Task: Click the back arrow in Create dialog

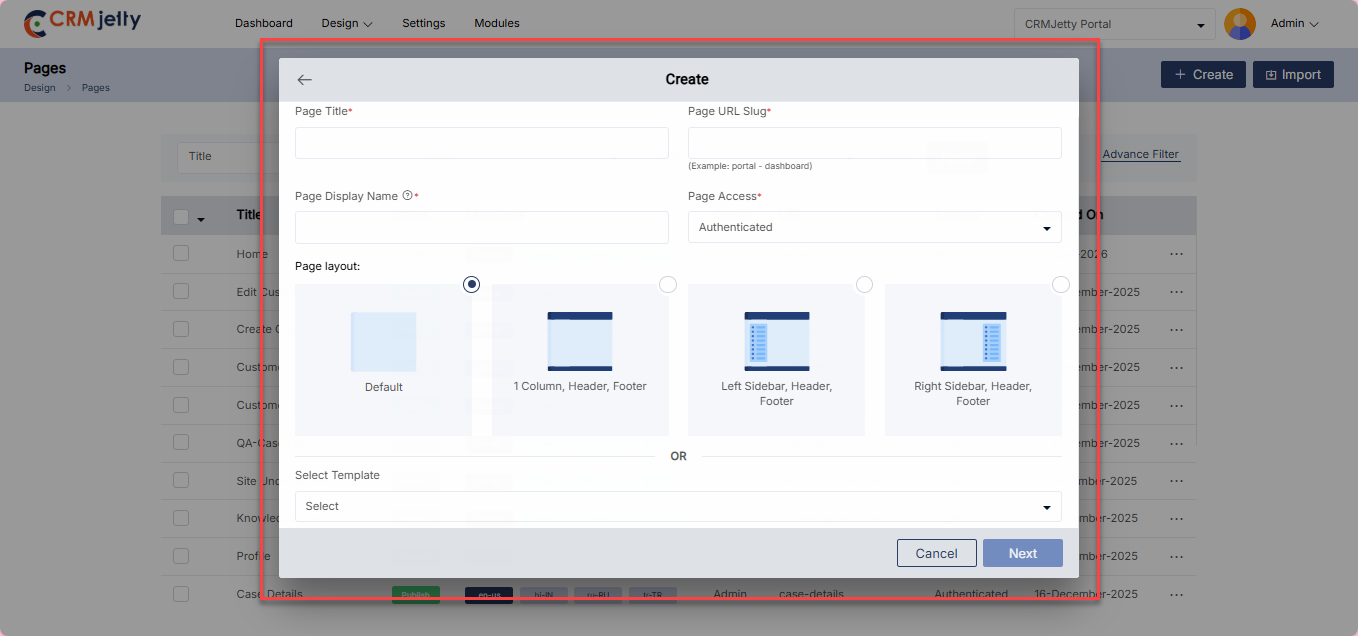Action: (305, 80)
